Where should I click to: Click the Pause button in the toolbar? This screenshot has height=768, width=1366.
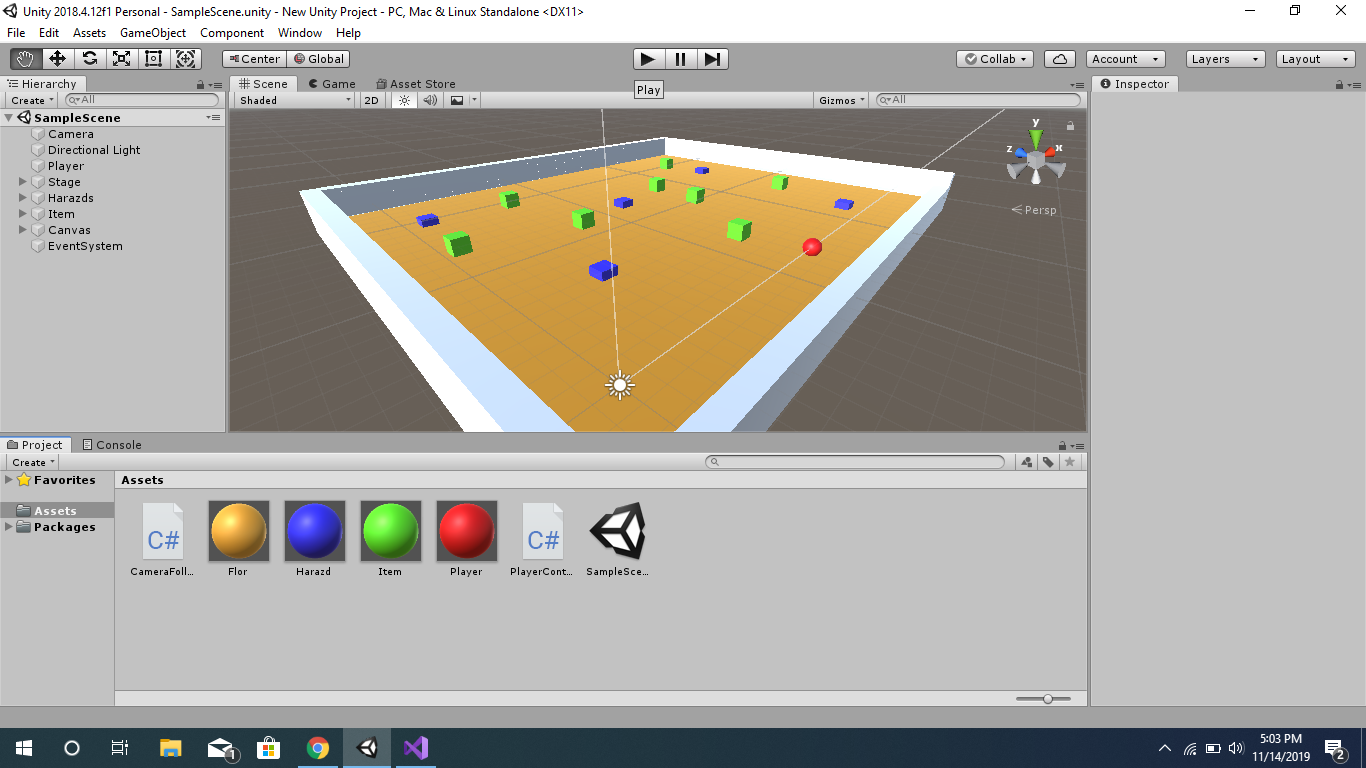(679, 59)
